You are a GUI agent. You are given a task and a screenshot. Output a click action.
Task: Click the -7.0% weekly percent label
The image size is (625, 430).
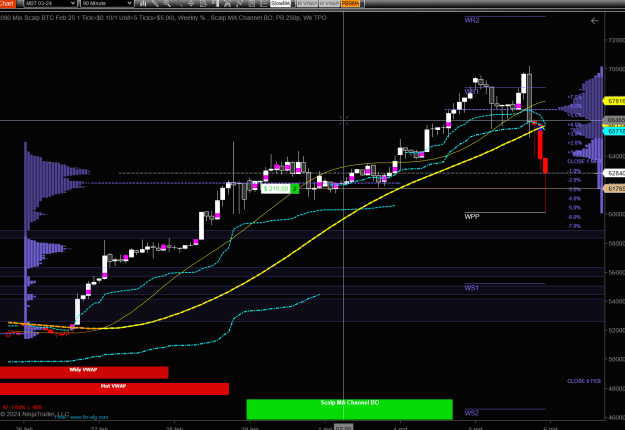[x=574, y=226]
